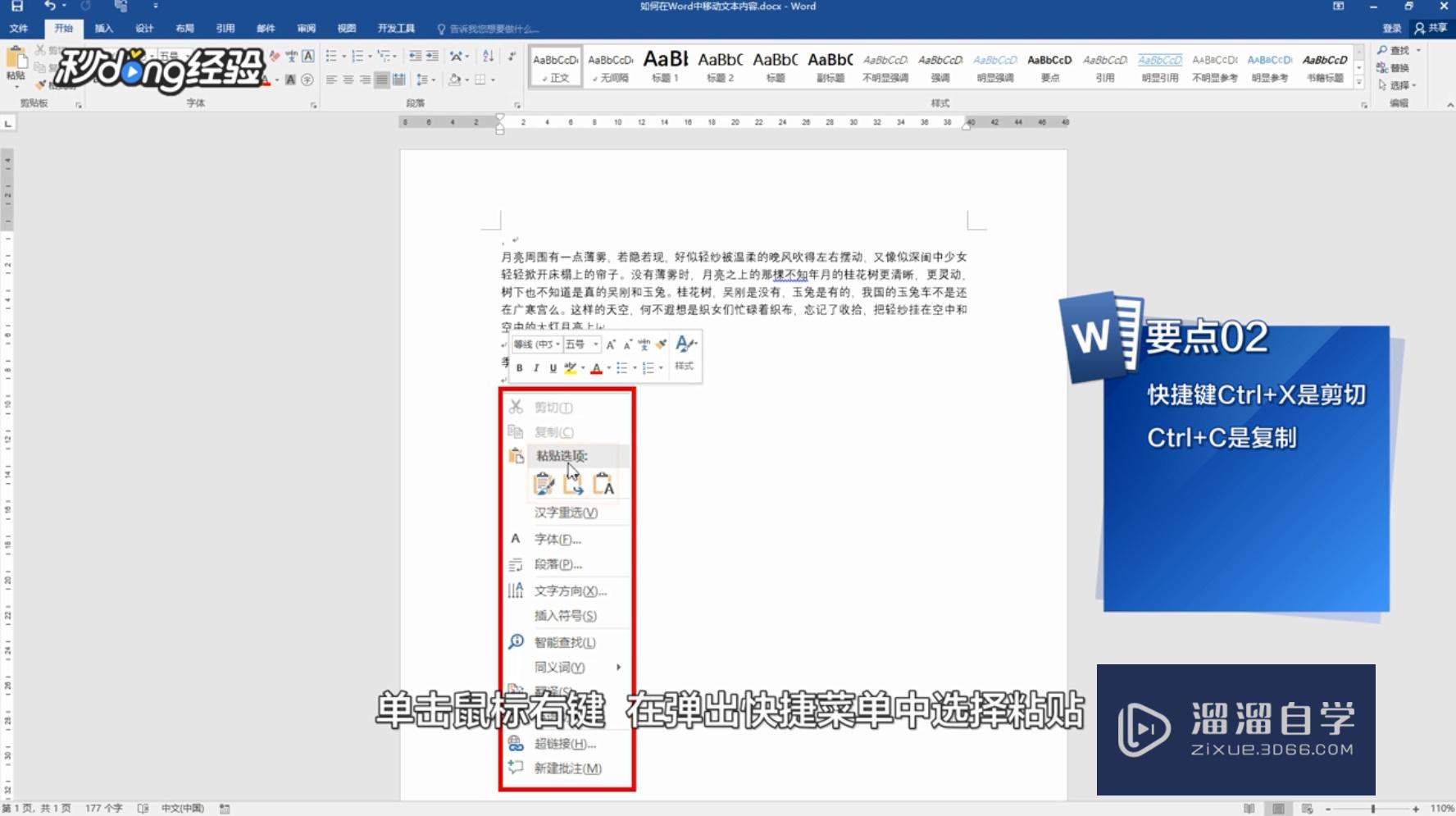Click the Share (共享) button
This screenshot has width=1456, height=816.
1431,29
